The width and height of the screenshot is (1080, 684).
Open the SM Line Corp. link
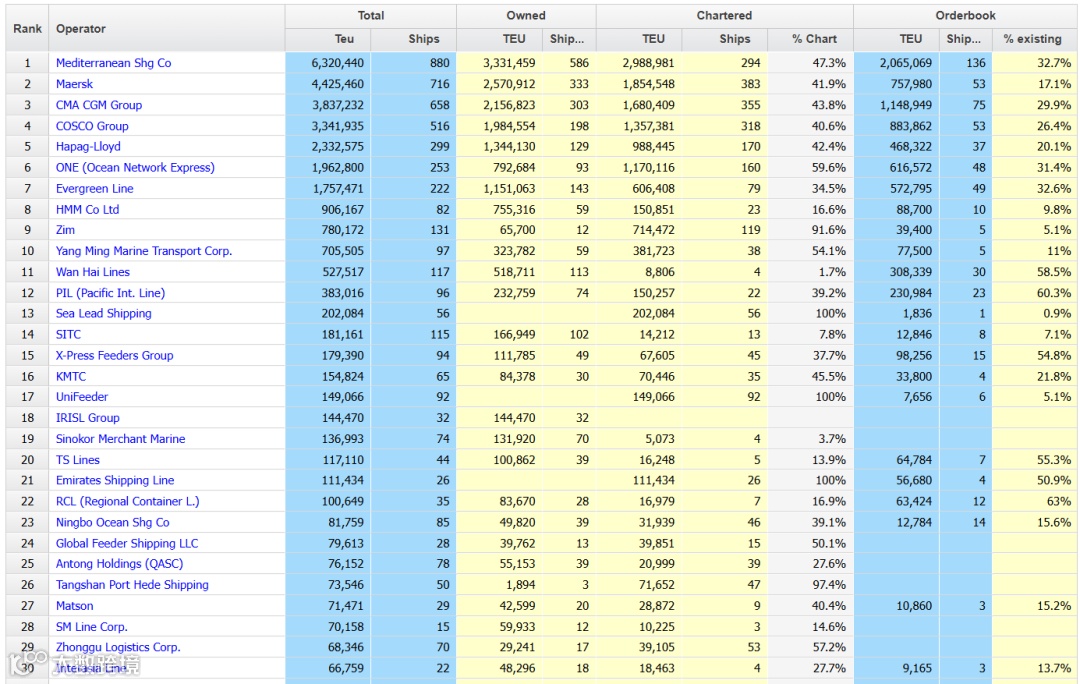tap(92, 627)
